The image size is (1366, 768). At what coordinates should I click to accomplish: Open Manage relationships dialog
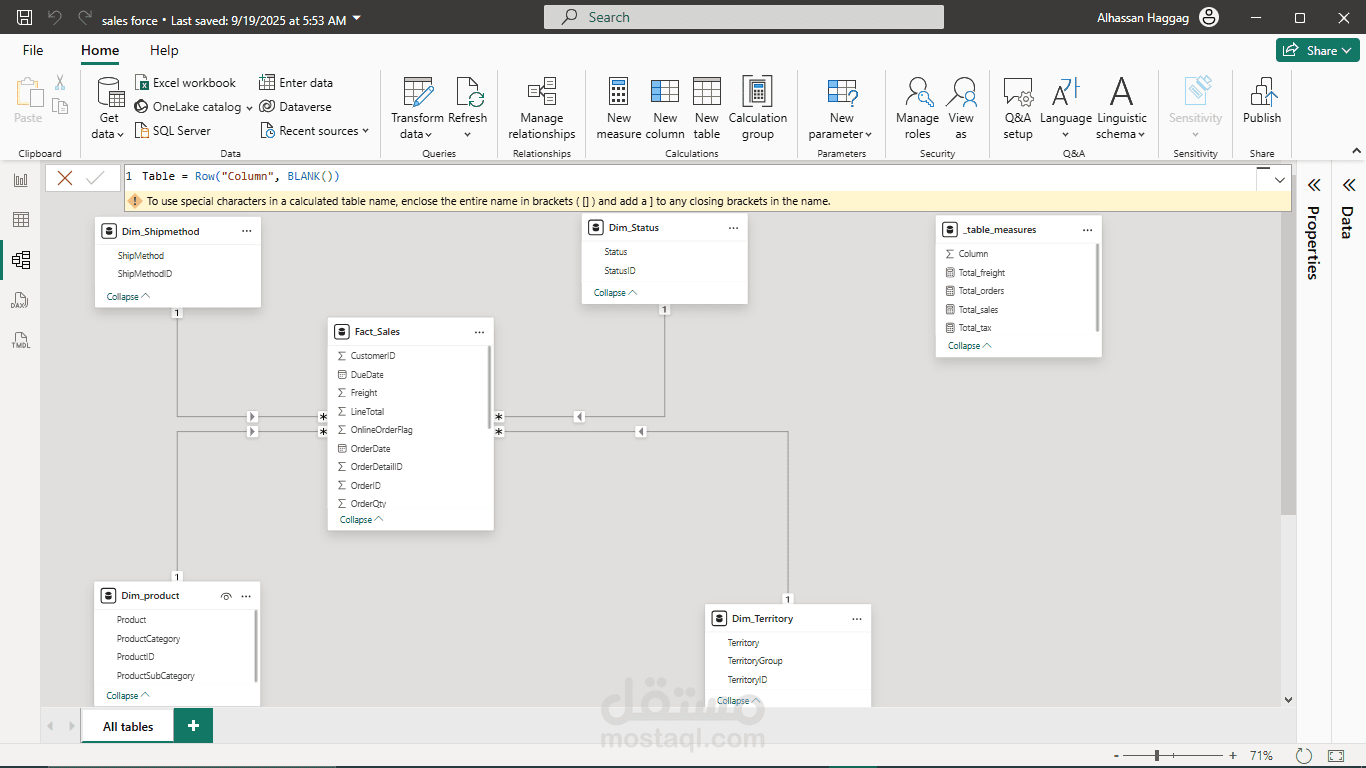[541, 93]
